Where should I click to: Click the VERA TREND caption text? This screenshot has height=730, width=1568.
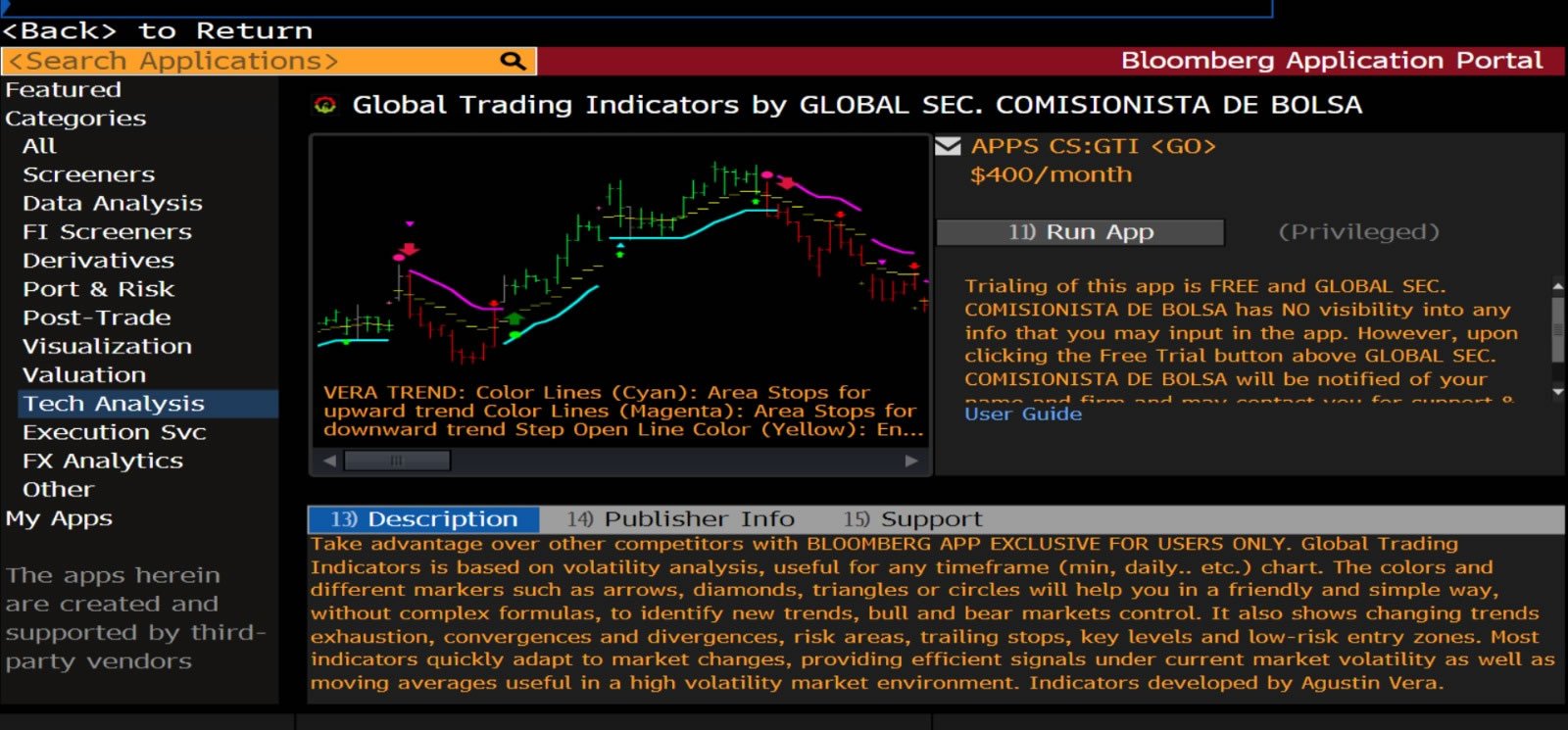(x=623, y=411)
